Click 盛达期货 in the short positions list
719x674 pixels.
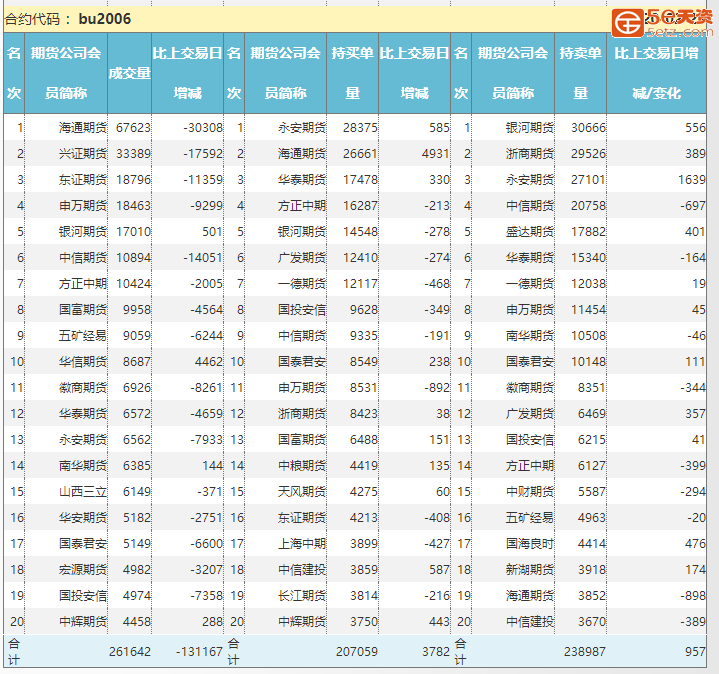tap(529, 232)
